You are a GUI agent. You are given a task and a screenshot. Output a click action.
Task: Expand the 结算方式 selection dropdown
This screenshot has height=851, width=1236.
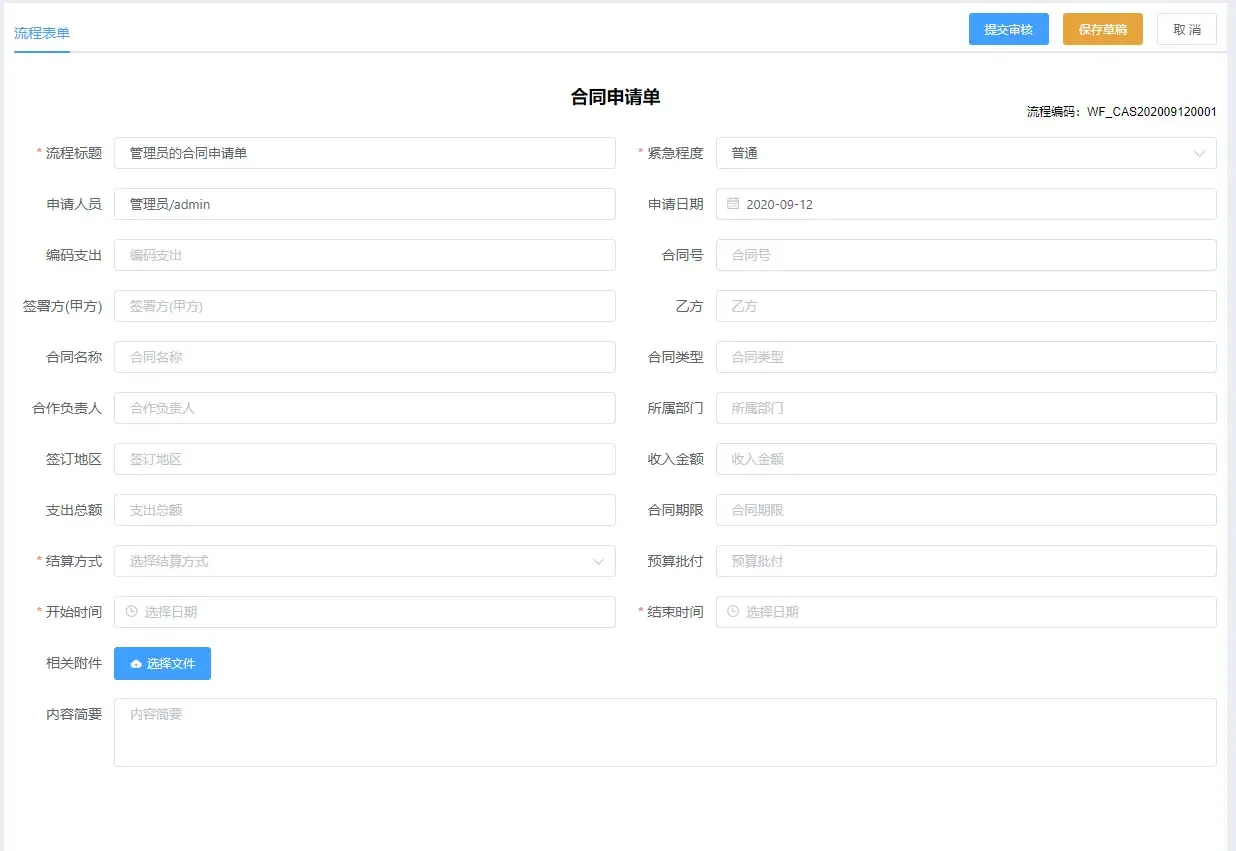[x=365, y=561]
